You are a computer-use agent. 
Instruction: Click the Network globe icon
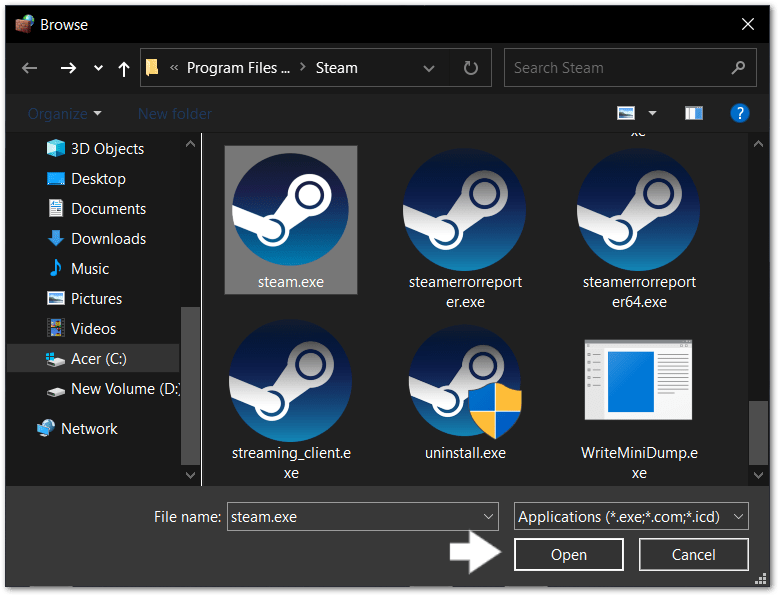point(46,428)
